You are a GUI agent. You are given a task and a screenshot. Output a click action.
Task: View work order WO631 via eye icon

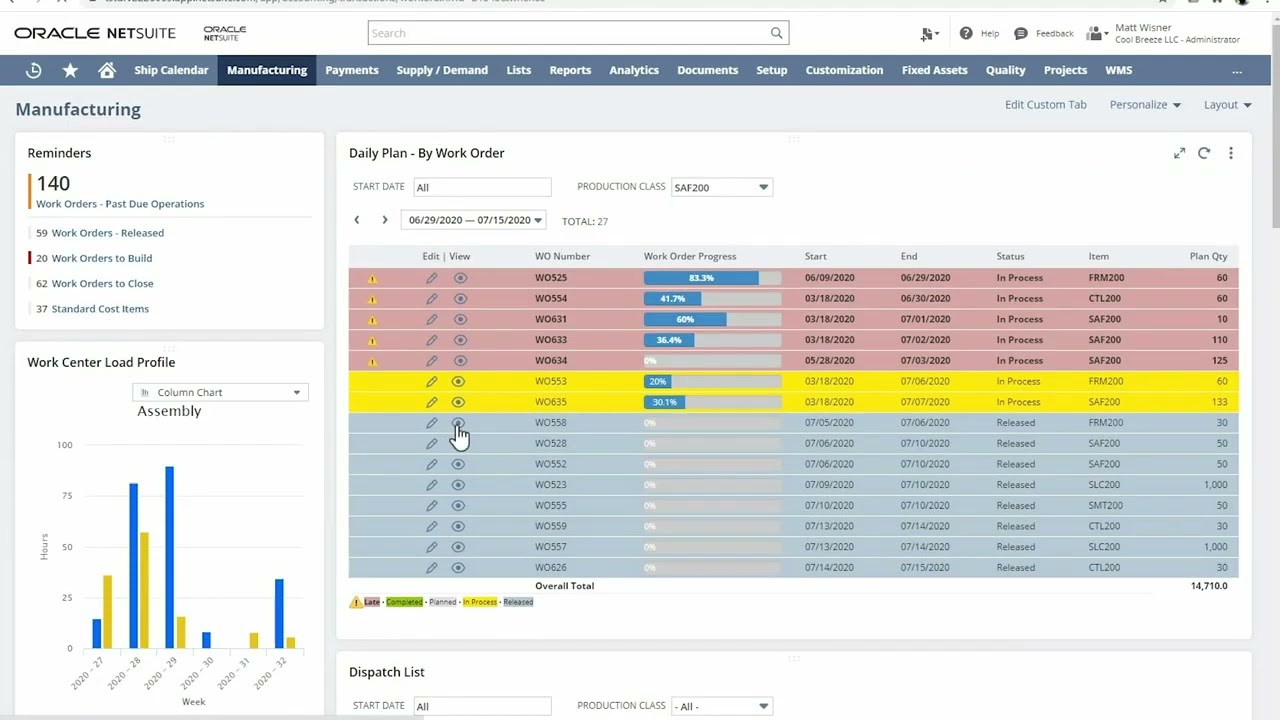460,319
